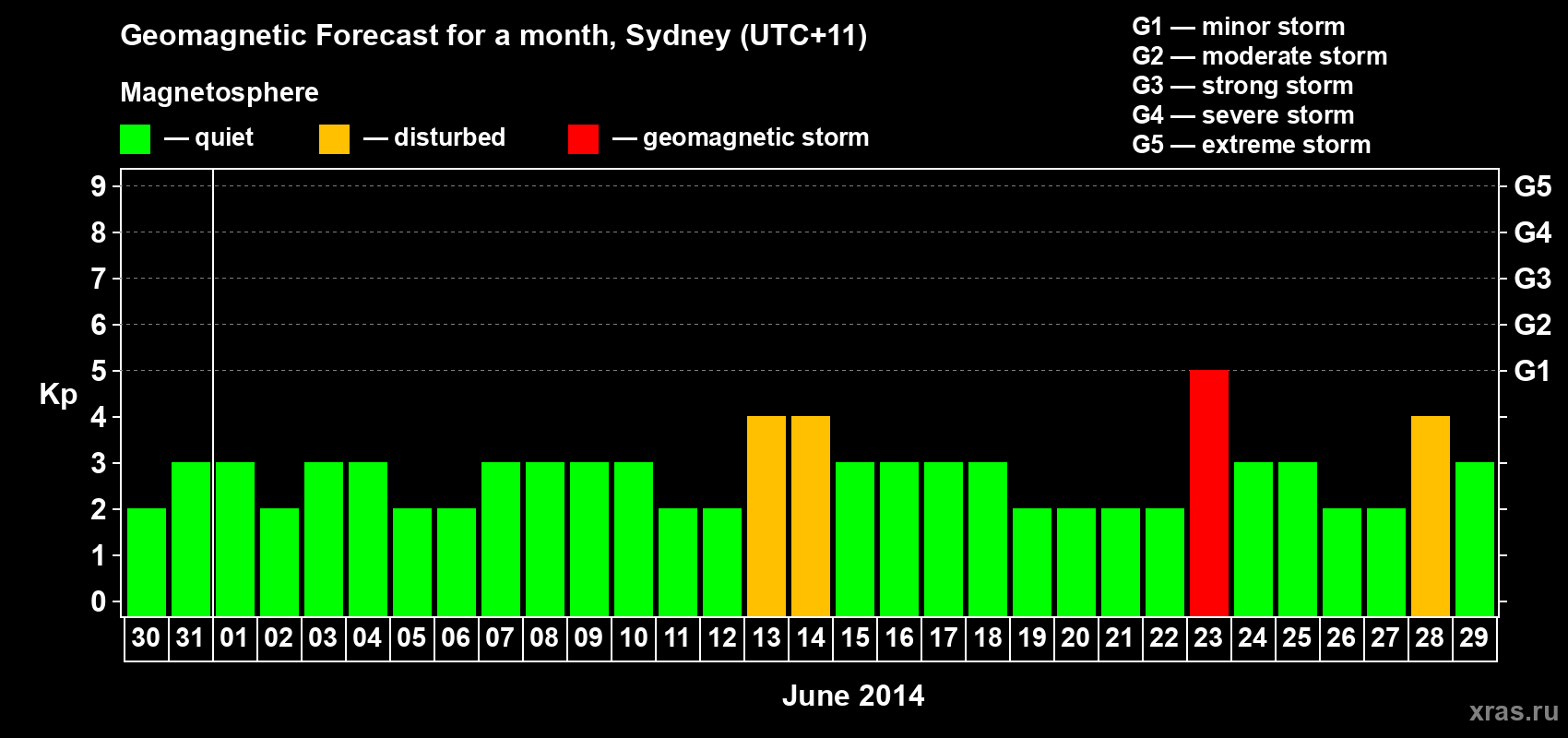Click the '— geomagnetic storm' legend label
Image resolution: width=1568 pixels, height=738 pixels.
pos(741,137)
